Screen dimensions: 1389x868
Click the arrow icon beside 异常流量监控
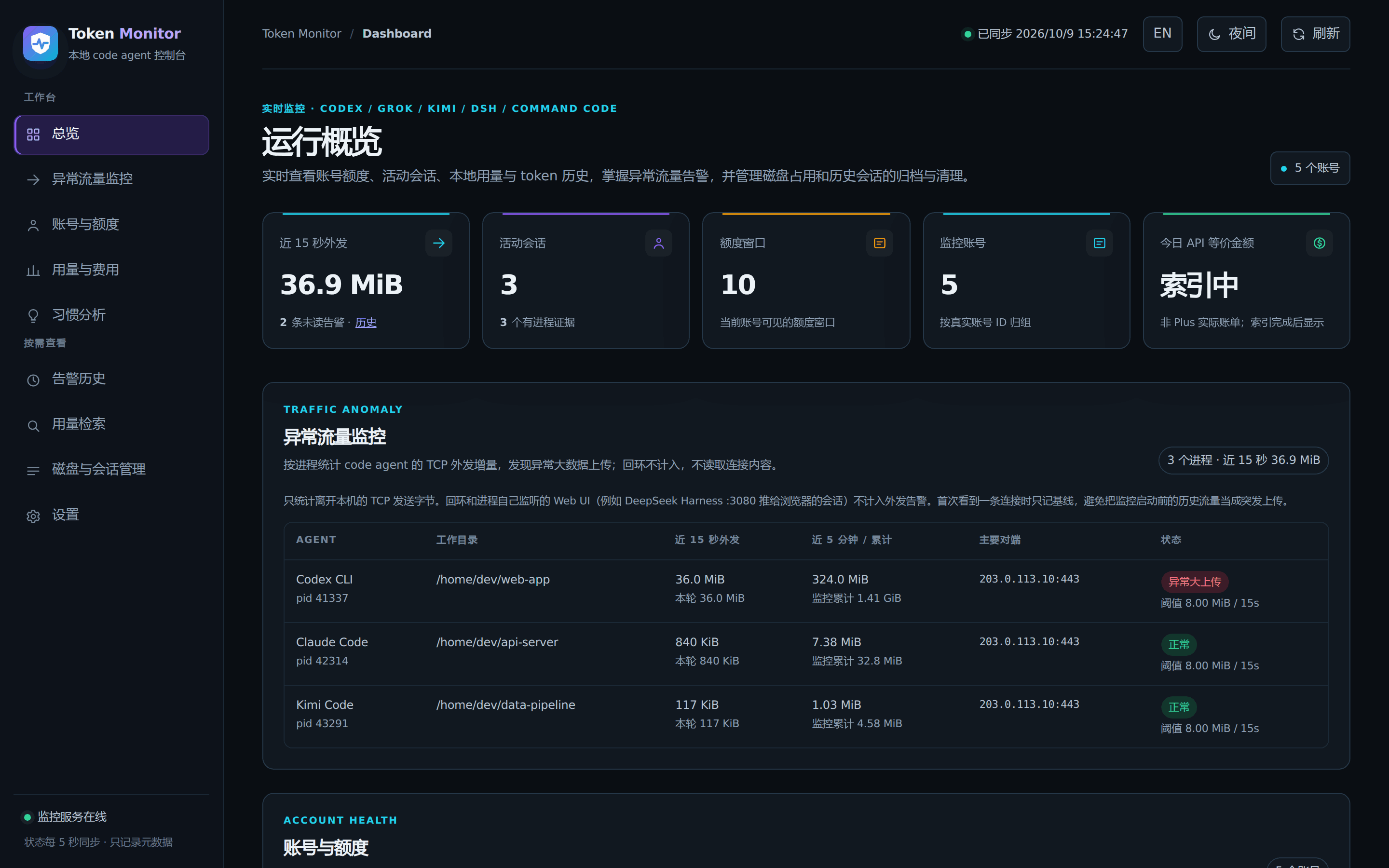click(x=33, y=180)
